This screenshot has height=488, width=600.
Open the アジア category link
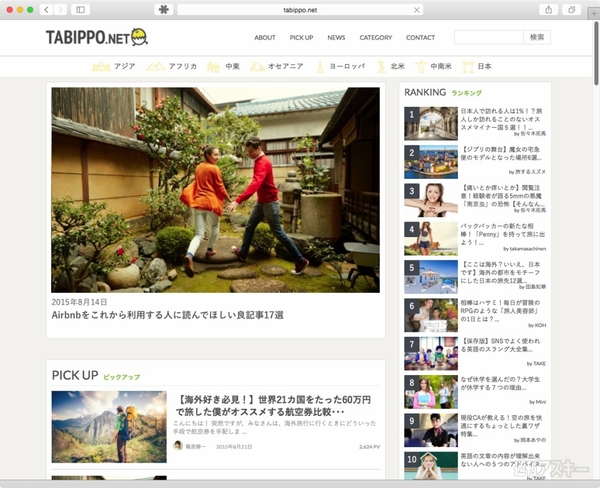coord(125,66)
